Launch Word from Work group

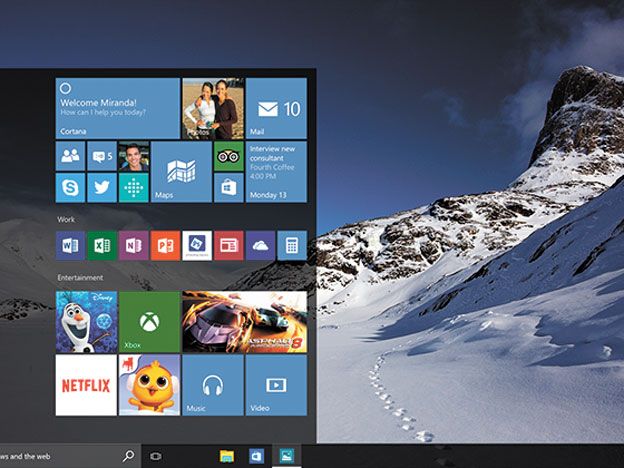pos(70,246)
